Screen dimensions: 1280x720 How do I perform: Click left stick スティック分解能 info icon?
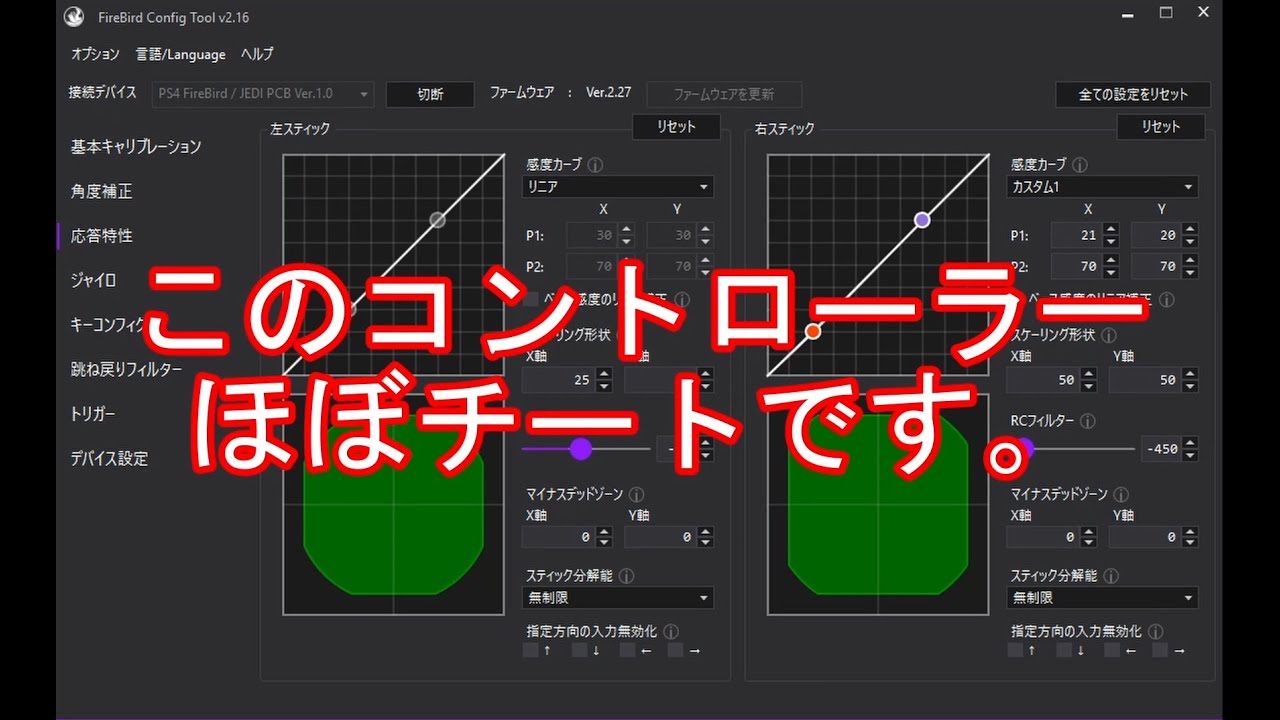click(626, 576)
